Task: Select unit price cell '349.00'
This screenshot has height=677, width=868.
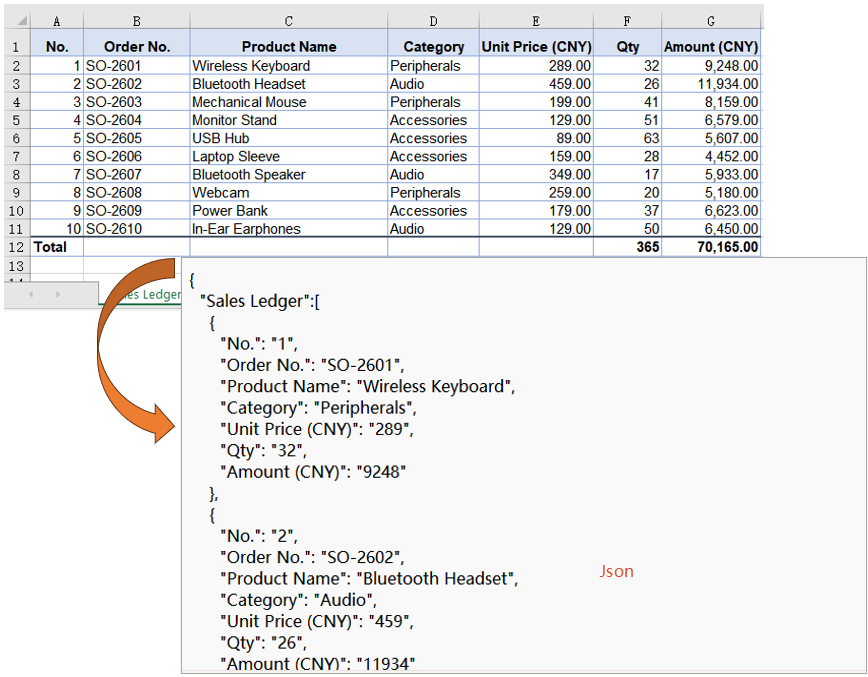Action: tap(536, 174)
